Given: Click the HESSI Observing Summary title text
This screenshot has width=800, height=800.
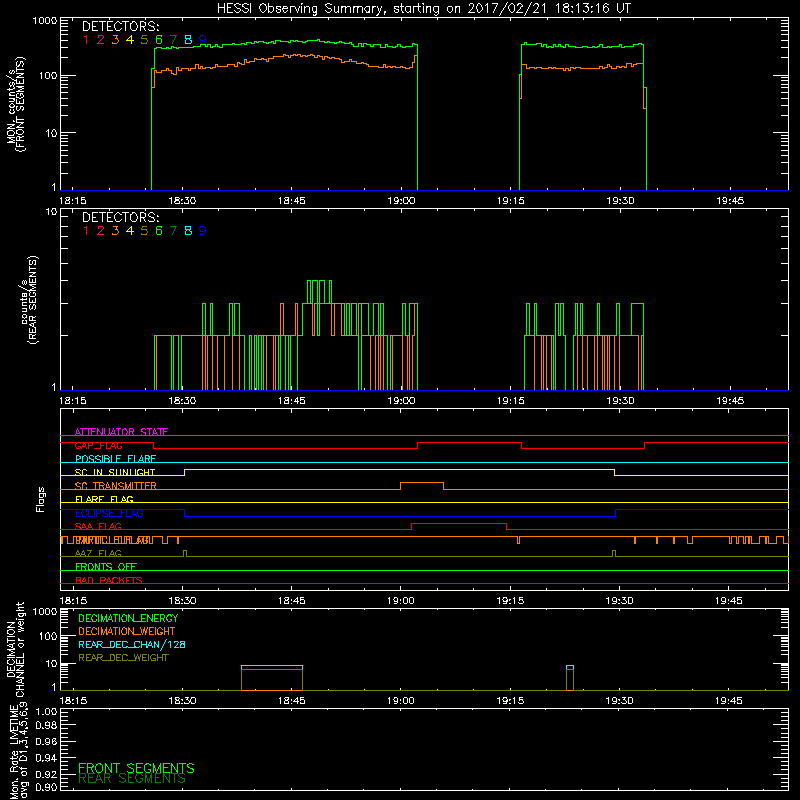Looking at the screenshot, I should pos(423,9).
